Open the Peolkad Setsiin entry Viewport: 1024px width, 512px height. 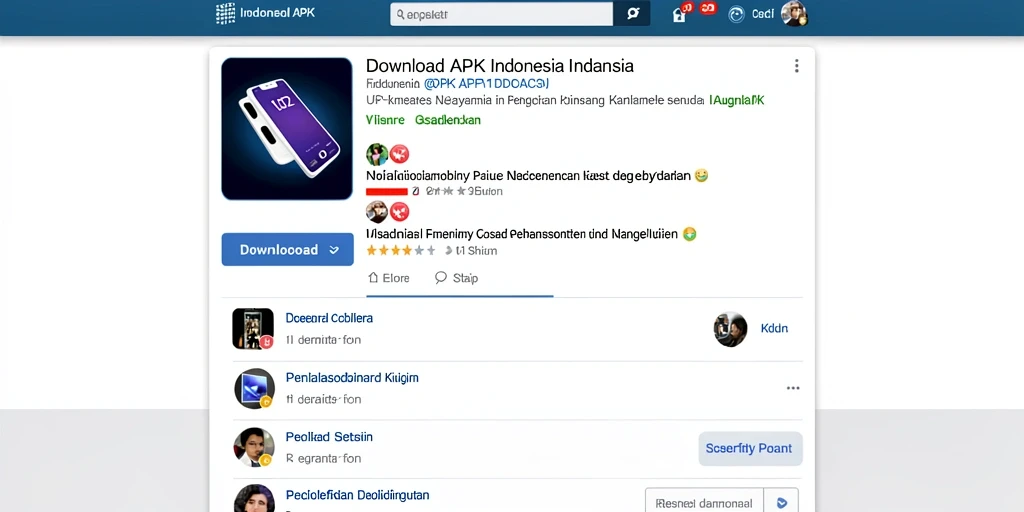329,436
